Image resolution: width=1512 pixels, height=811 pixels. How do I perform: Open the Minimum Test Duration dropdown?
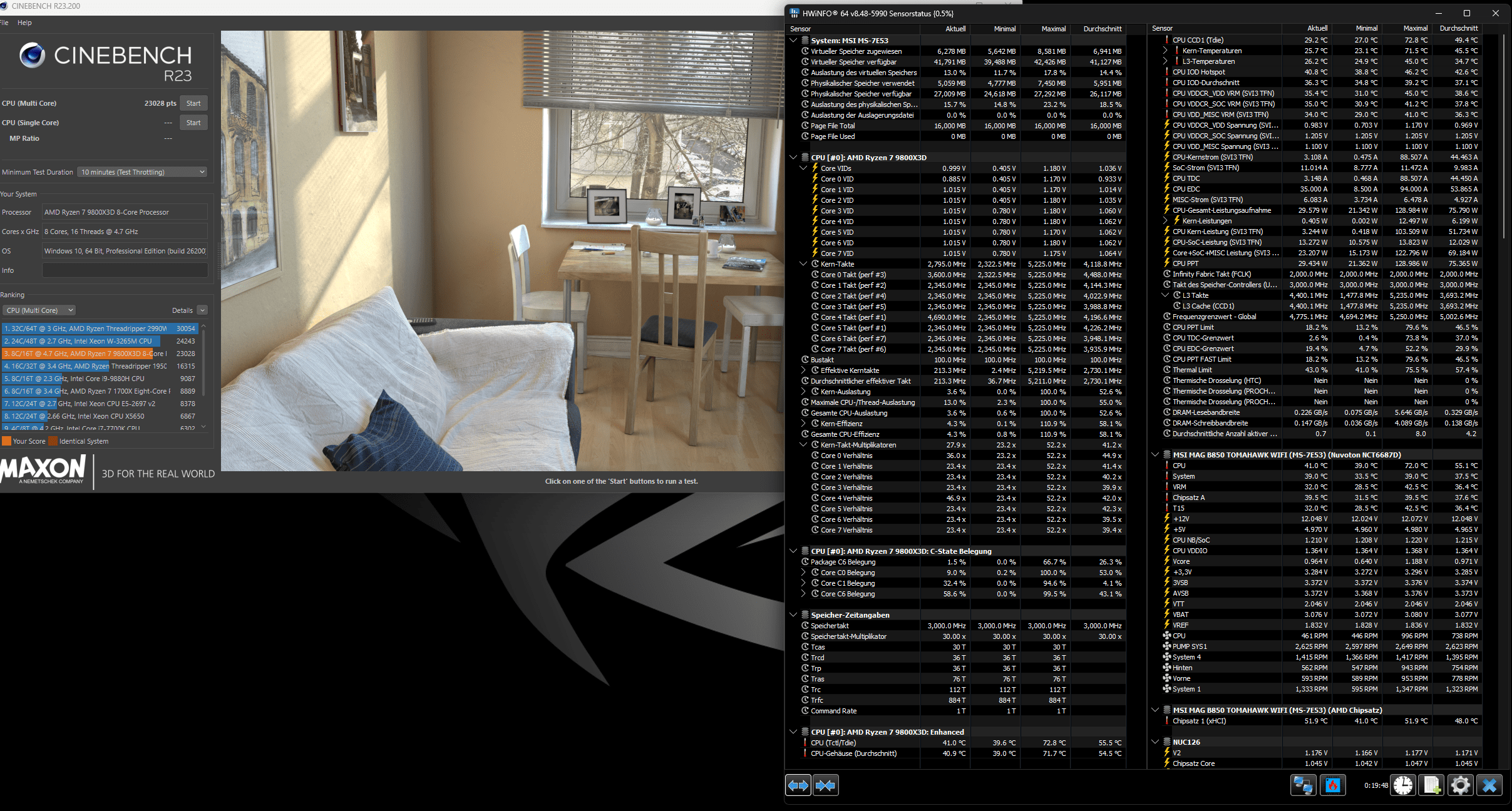point(143,172)
